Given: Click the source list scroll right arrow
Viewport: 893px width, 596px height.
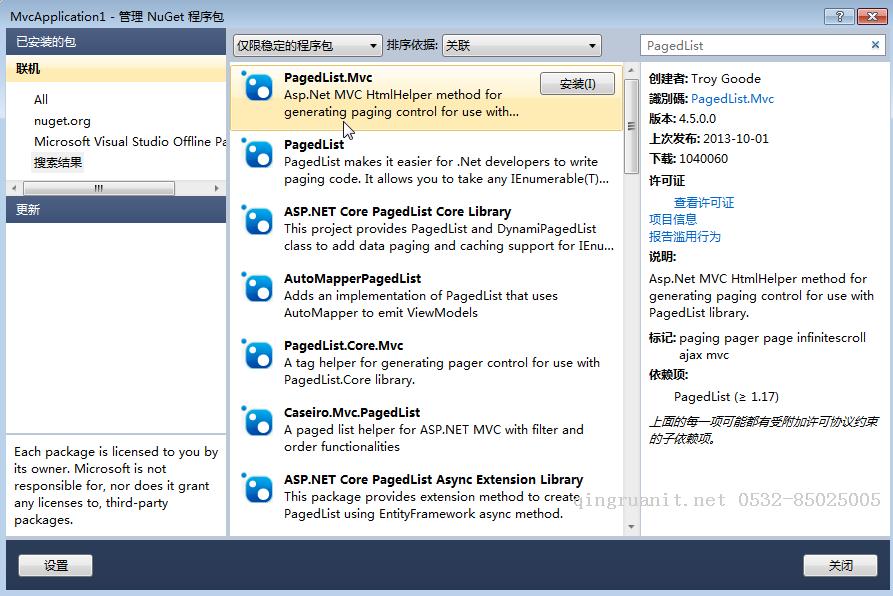Looking at the screenshot, I should [216, 188].
